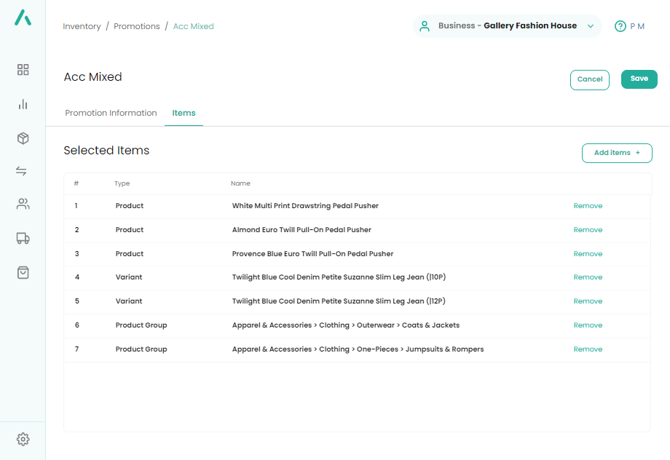Viewport: 670px width, 460px height.
Task: Click the Cancel button
Action: coord(590,79)
